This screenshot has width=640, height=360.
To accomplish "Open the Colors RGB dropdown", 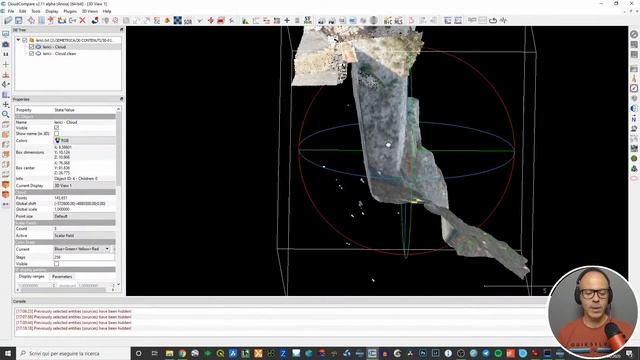I will (84, 140).
